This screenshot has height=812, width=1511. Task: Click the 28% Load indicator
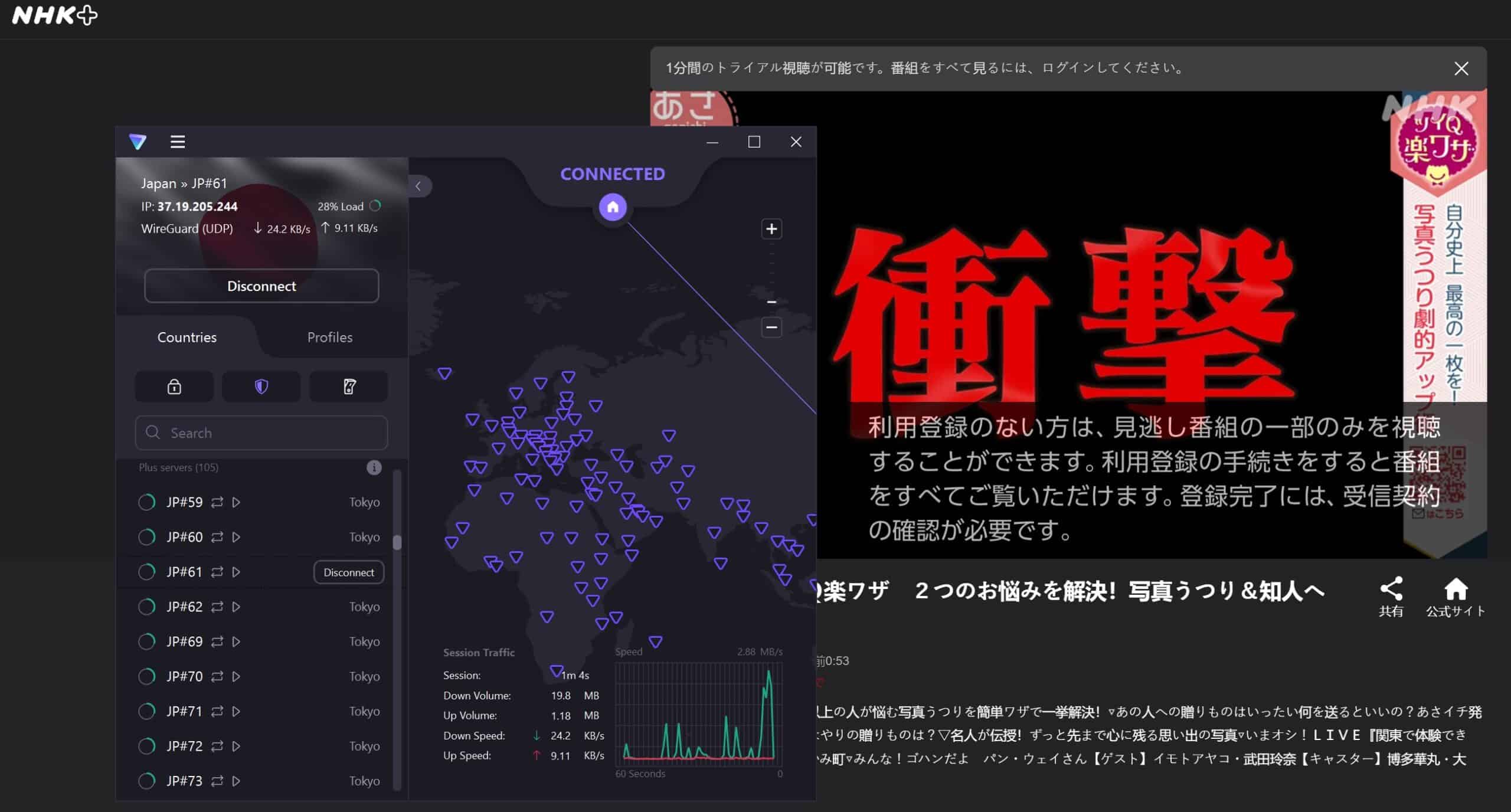tap(349, 207)
